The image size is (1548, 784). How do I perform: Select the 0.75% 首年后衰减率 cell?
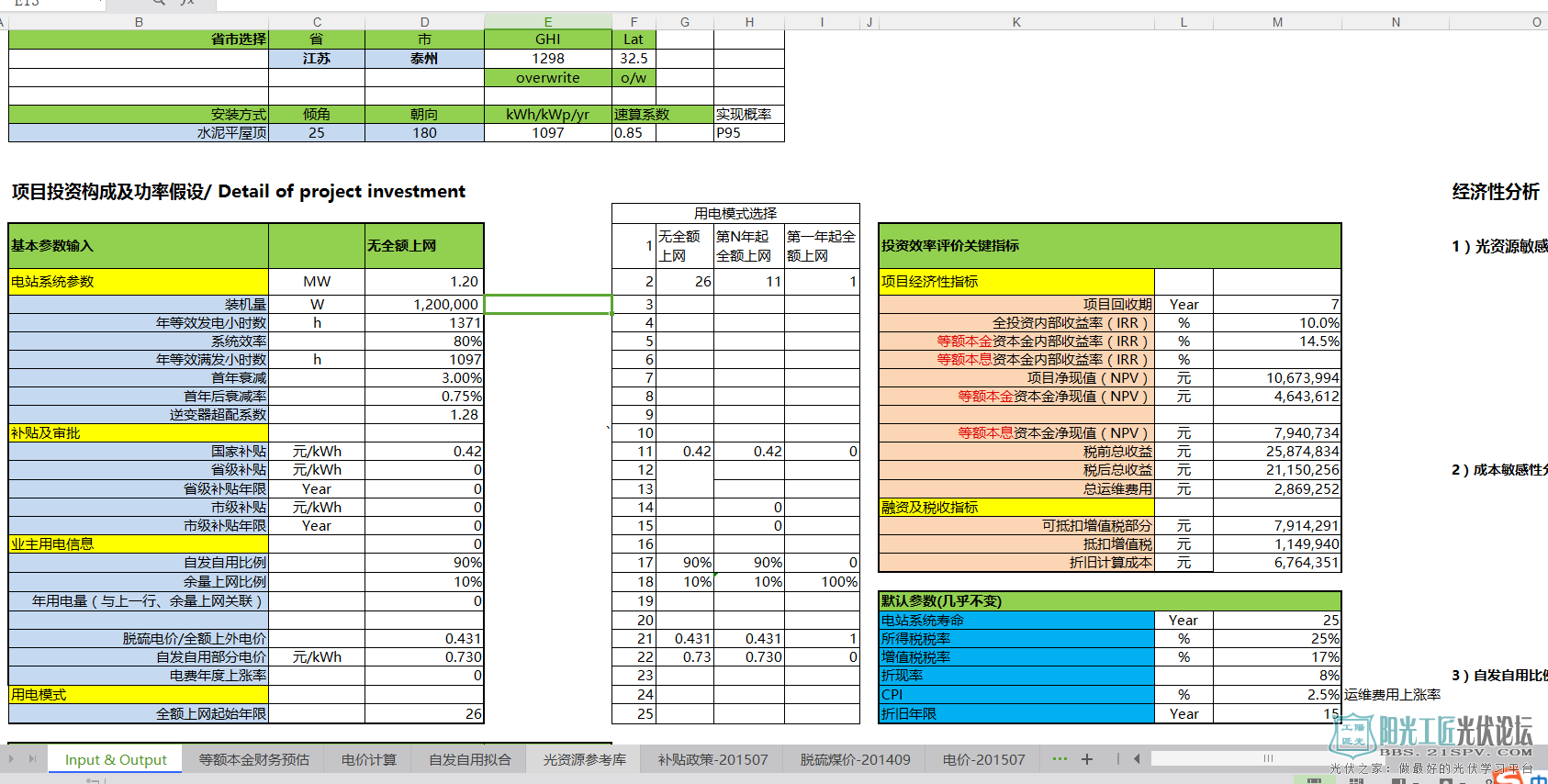[x=424, y=397]
